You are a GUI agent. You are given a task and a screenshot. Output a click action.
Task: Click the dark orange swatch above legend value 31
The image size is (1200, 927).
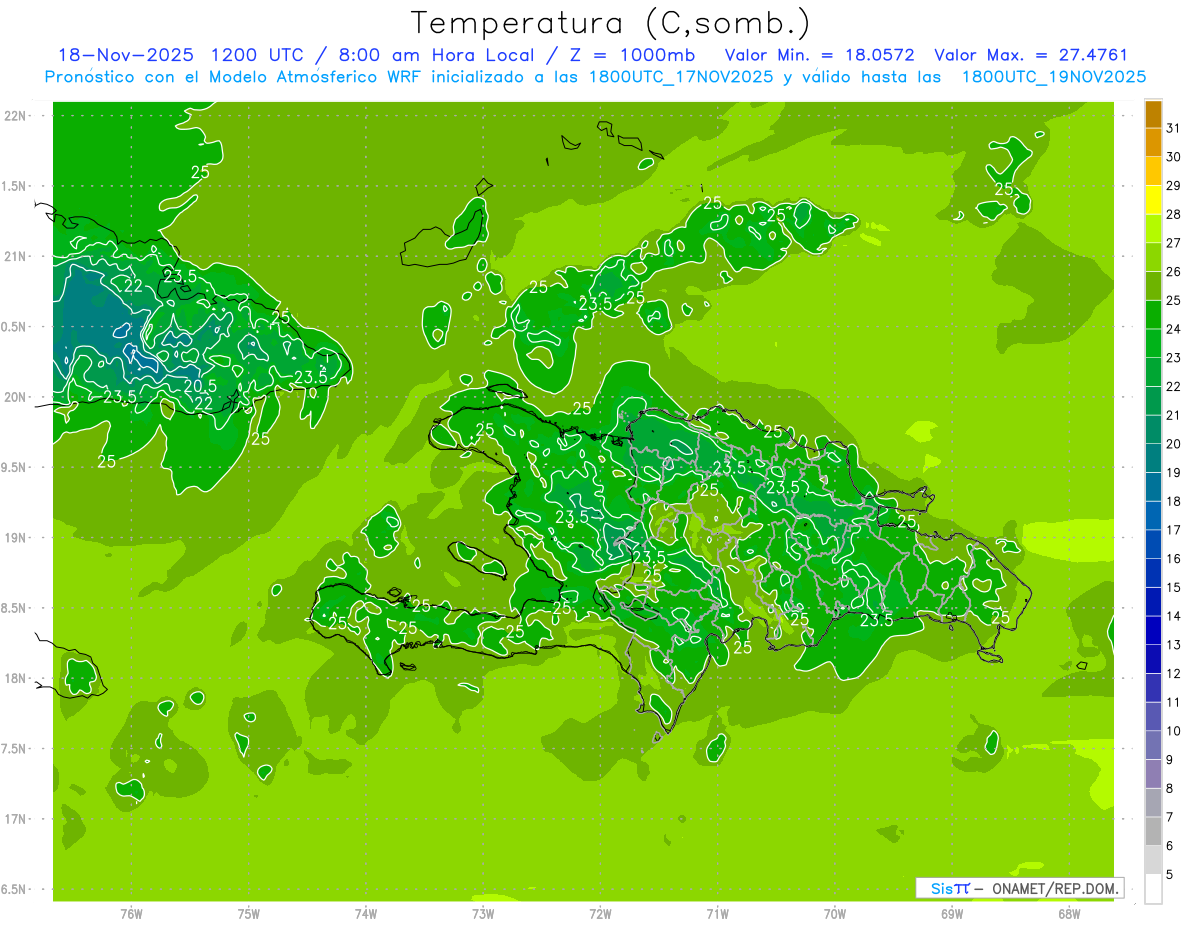(x=1153, y=115)
